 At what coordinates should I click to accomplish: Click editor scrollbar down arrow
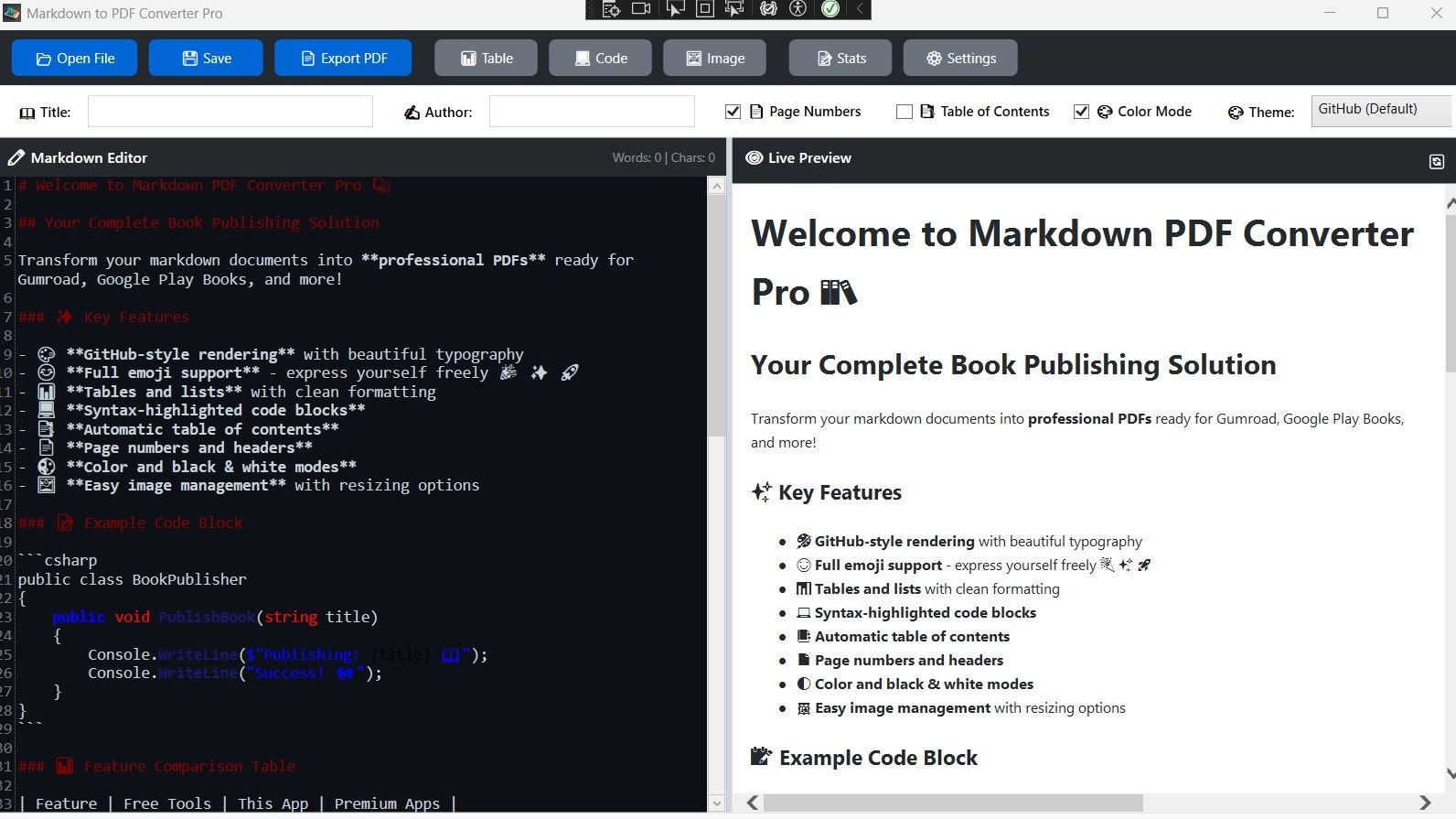[717, 803]
